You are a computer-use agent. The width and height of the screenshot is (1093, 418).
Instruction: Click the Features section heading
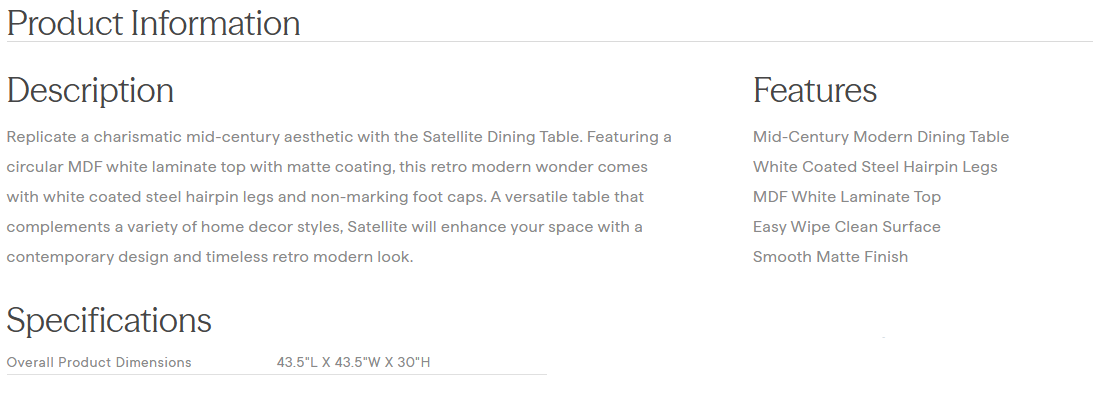pos(814,90)
